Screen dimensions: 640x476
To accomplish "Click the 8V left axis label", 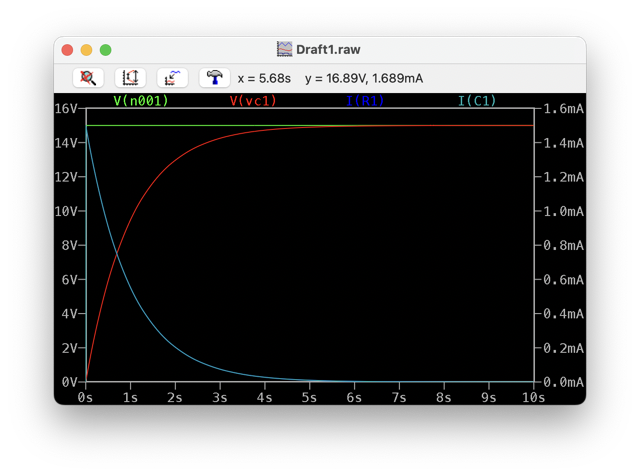I will click(69, 245).
